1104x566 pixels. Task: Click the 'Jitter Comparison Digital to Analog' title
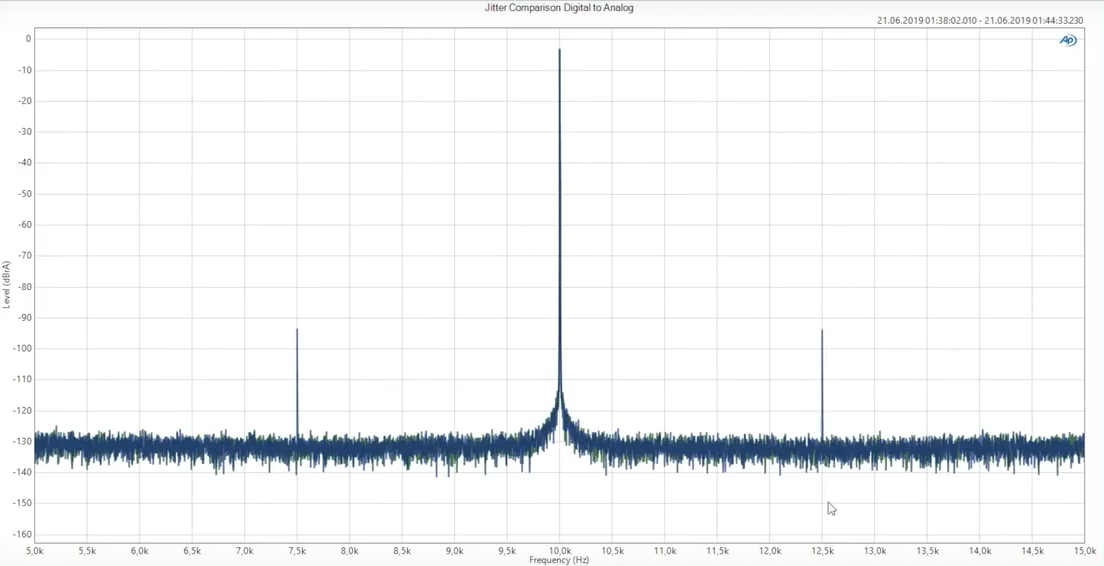(558, 8)
